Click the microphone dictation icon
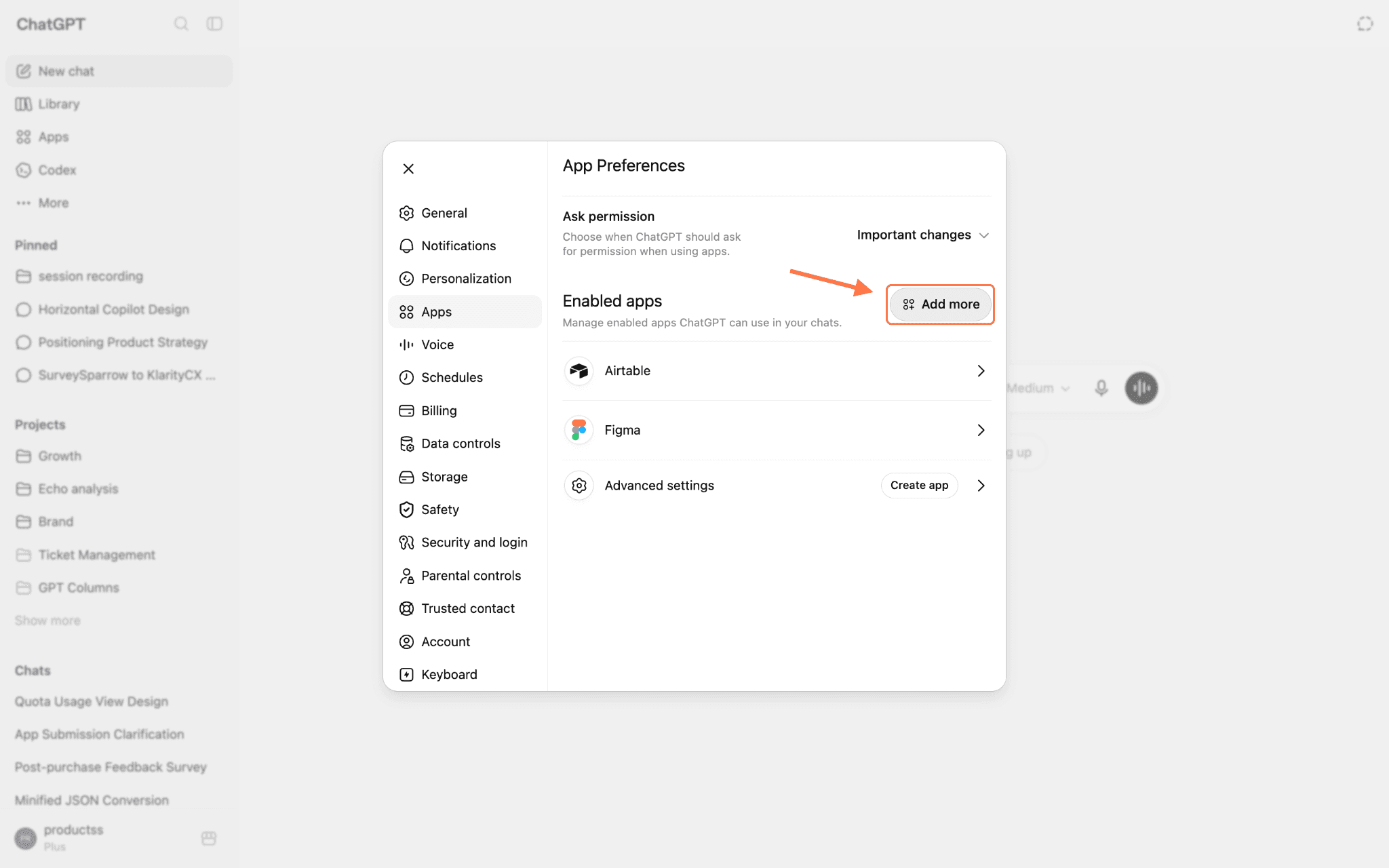The image size is (1389, 868). 1101,388
